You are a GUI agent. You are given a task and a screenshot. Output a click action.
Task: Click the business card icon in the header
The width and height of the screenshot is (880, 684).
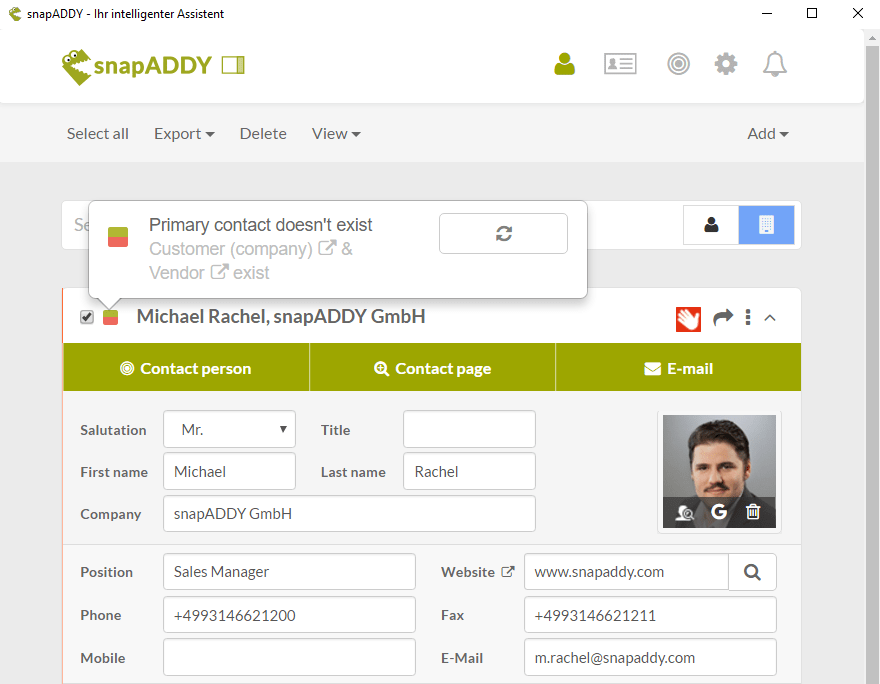click(x=620, y=63)
